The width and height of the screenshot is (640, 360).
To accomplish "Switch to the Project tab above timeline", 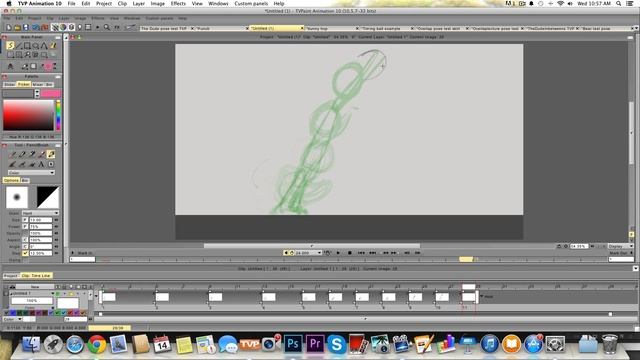I will [x=11, y=276].
